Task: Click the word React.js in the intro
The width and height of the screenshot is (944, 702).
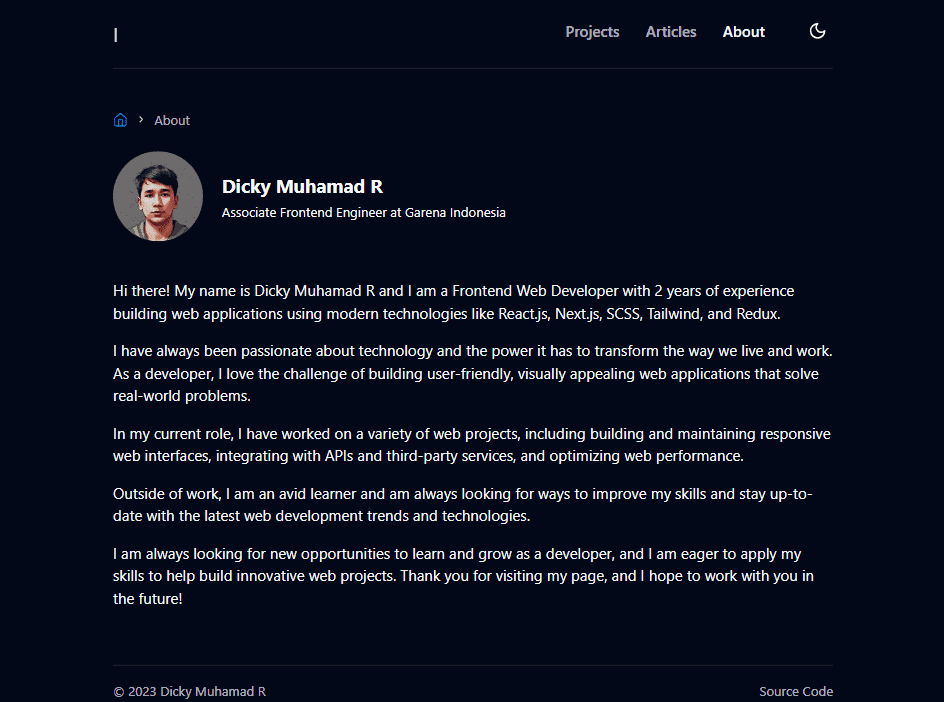Action: 524,313
